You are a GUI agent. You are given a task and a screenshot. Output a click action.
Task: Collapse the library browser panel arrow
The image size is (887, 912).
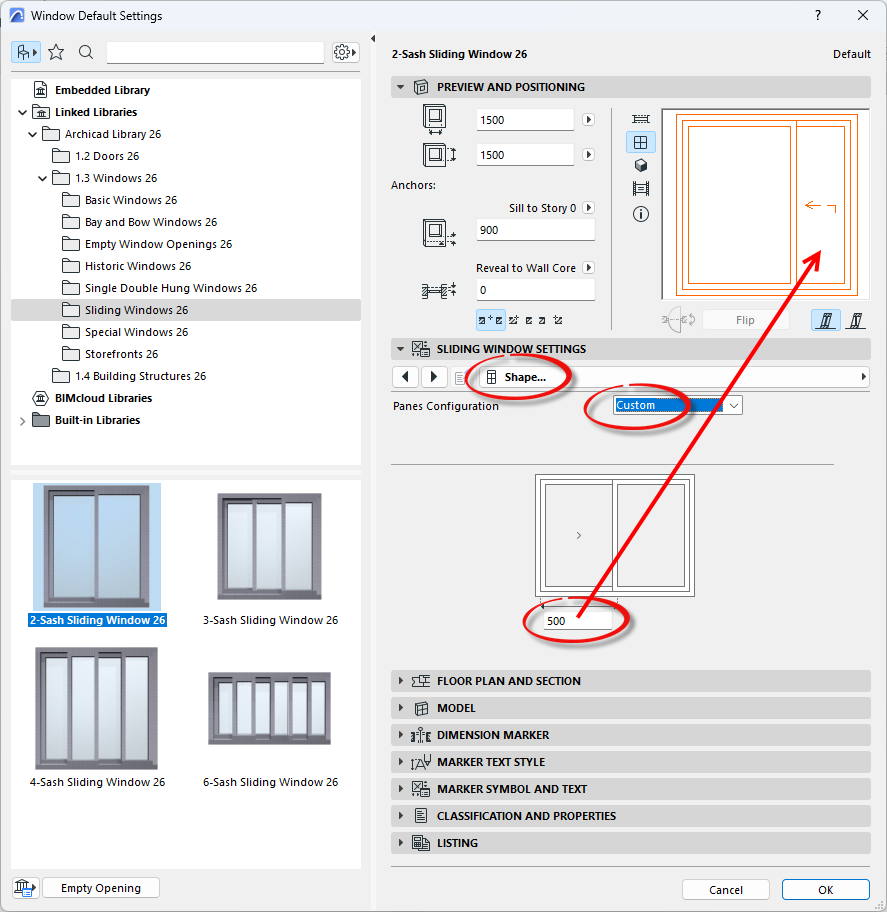point(373,38)
